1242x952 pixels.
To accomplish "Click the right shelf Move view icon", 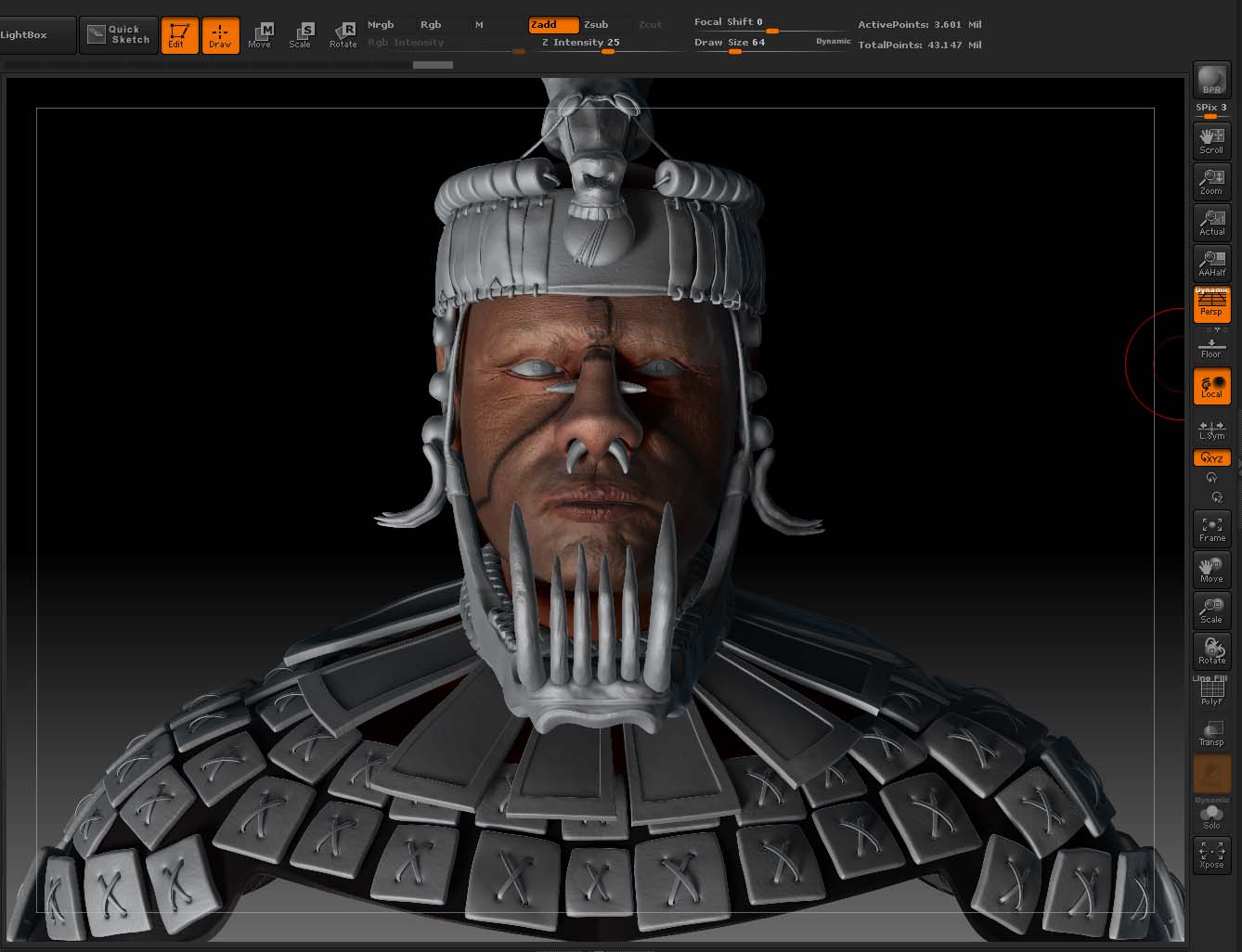I will pos(1211,570).
